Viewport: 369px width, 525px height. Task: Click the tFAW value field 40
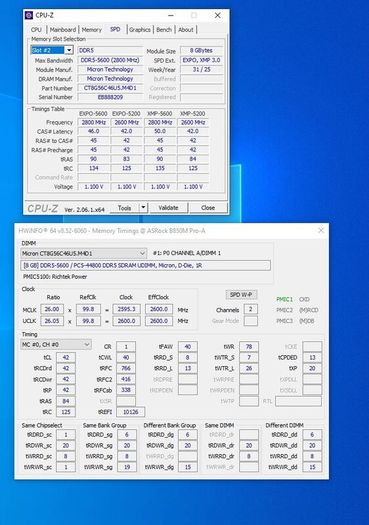188,347
